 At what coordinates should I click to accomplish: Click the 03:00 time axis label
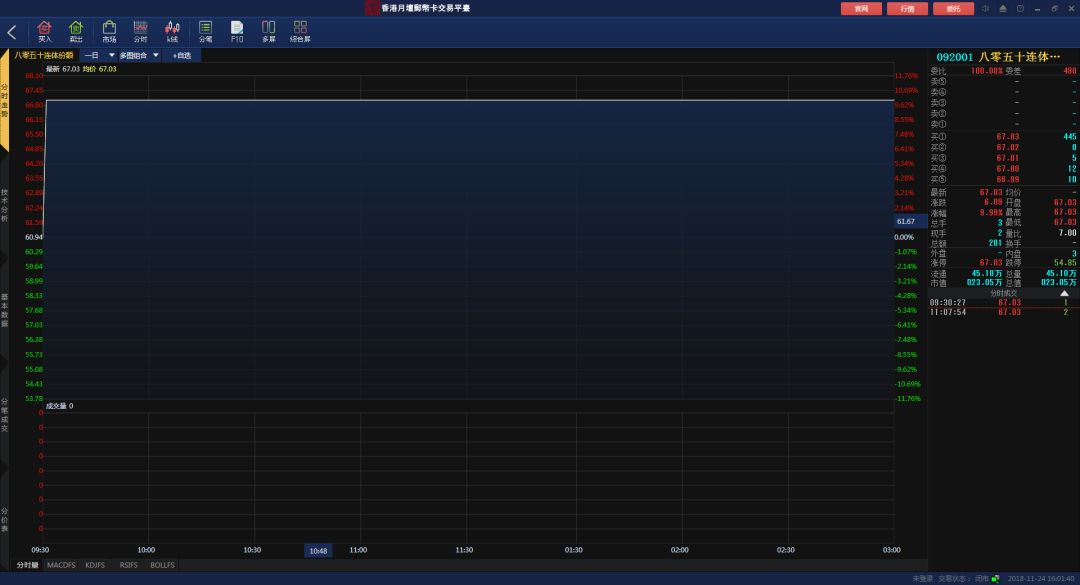coord(891,550)
